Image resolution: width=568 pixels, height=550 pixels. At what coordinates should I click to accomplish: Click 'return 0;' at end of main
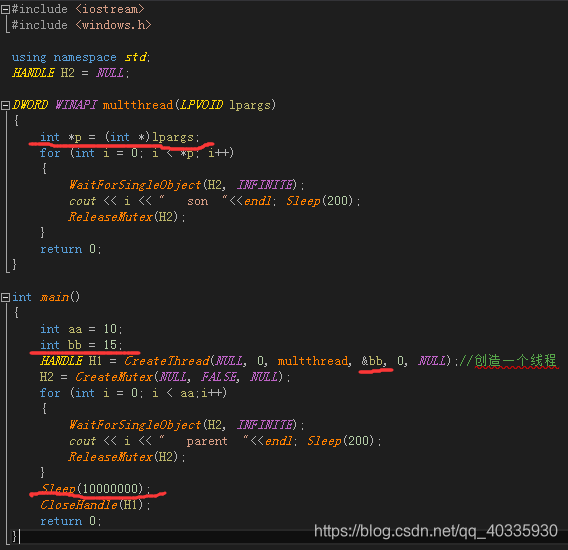click(x=71, y=521)
